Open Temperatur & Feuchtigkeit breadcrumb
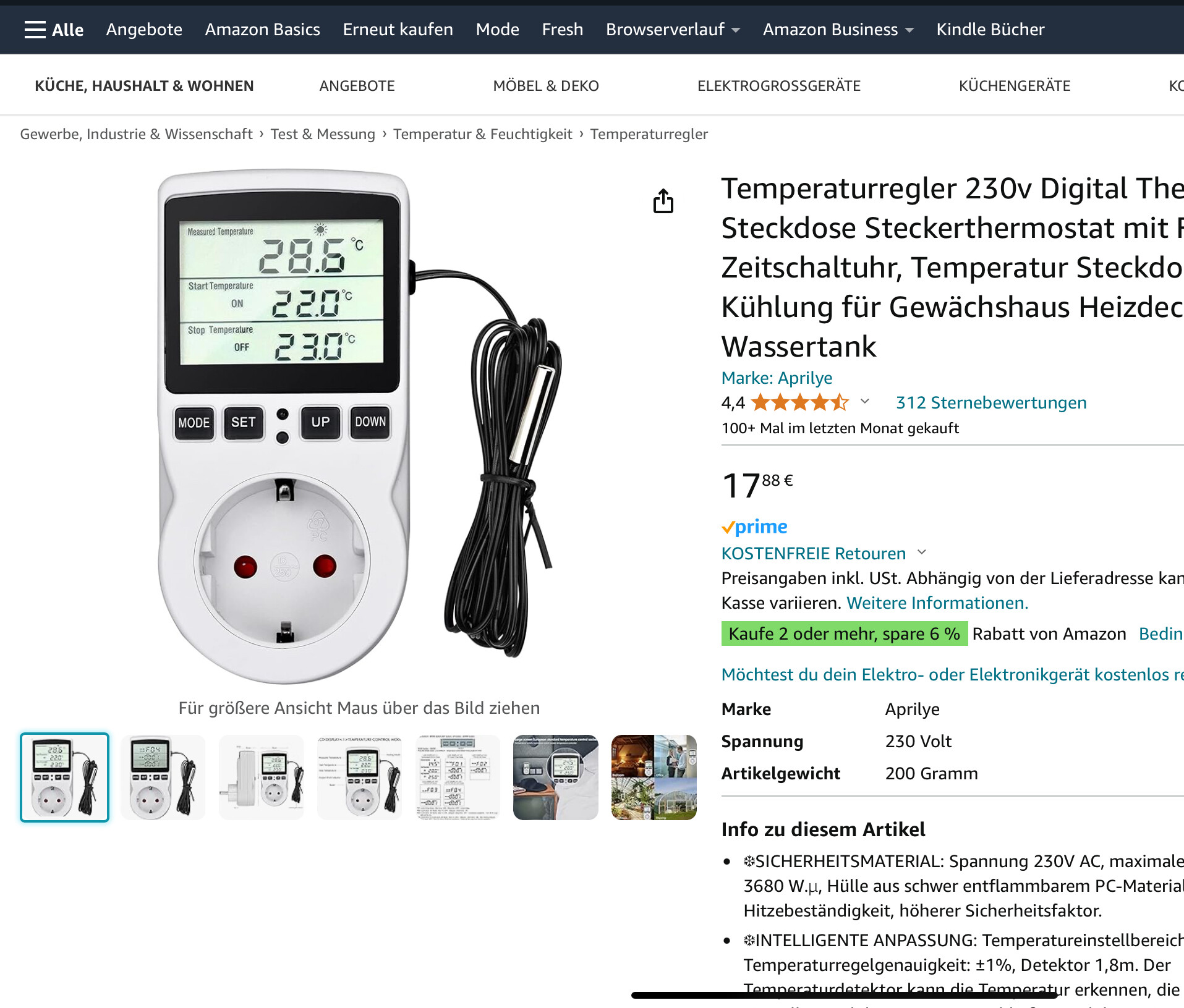The height and width of the screenshot is (1008, 1184). point(483,134)
